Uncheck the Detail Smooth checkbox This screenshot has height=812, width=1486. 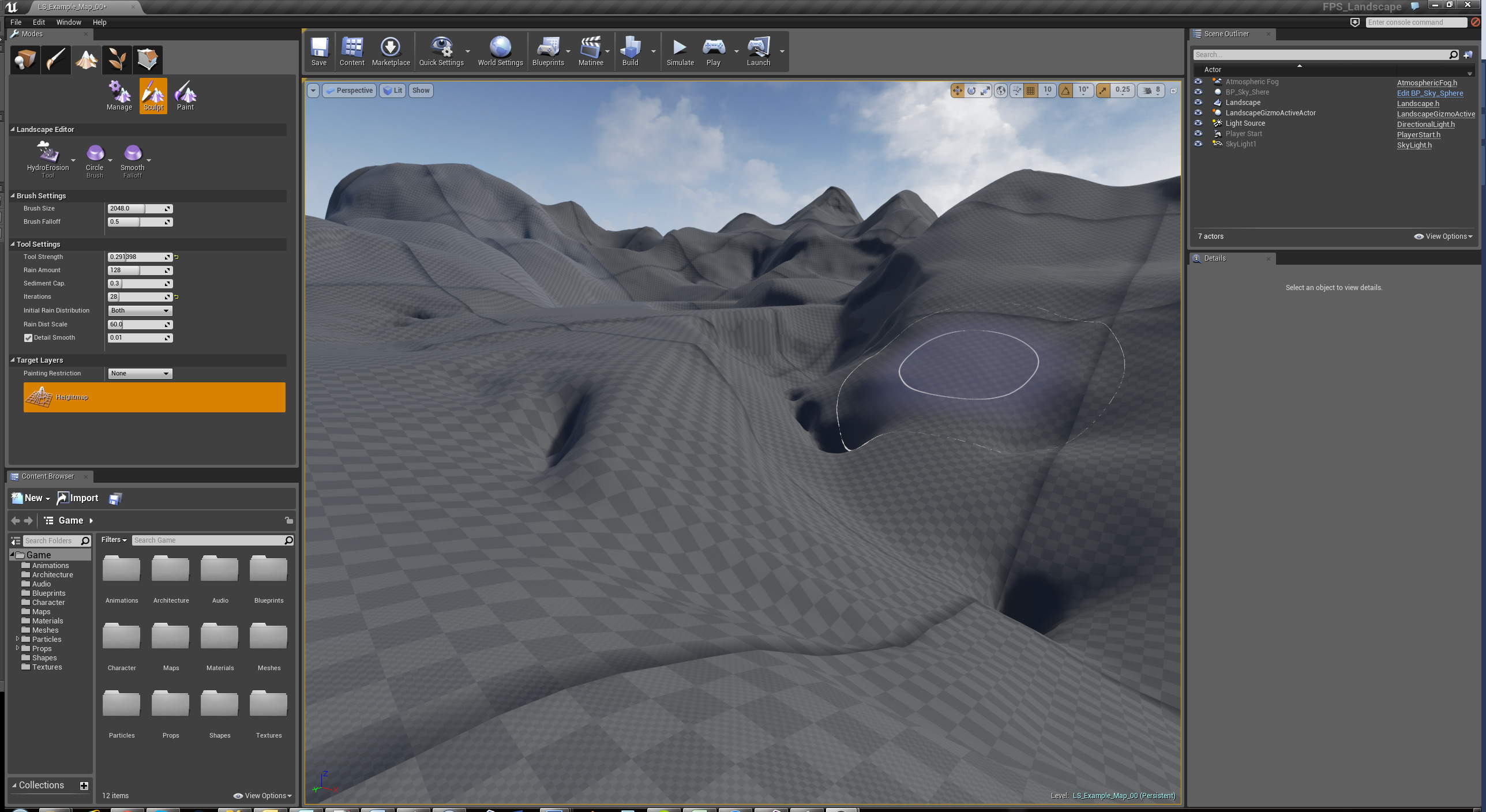pyautogui.click(x=28, y=337)
